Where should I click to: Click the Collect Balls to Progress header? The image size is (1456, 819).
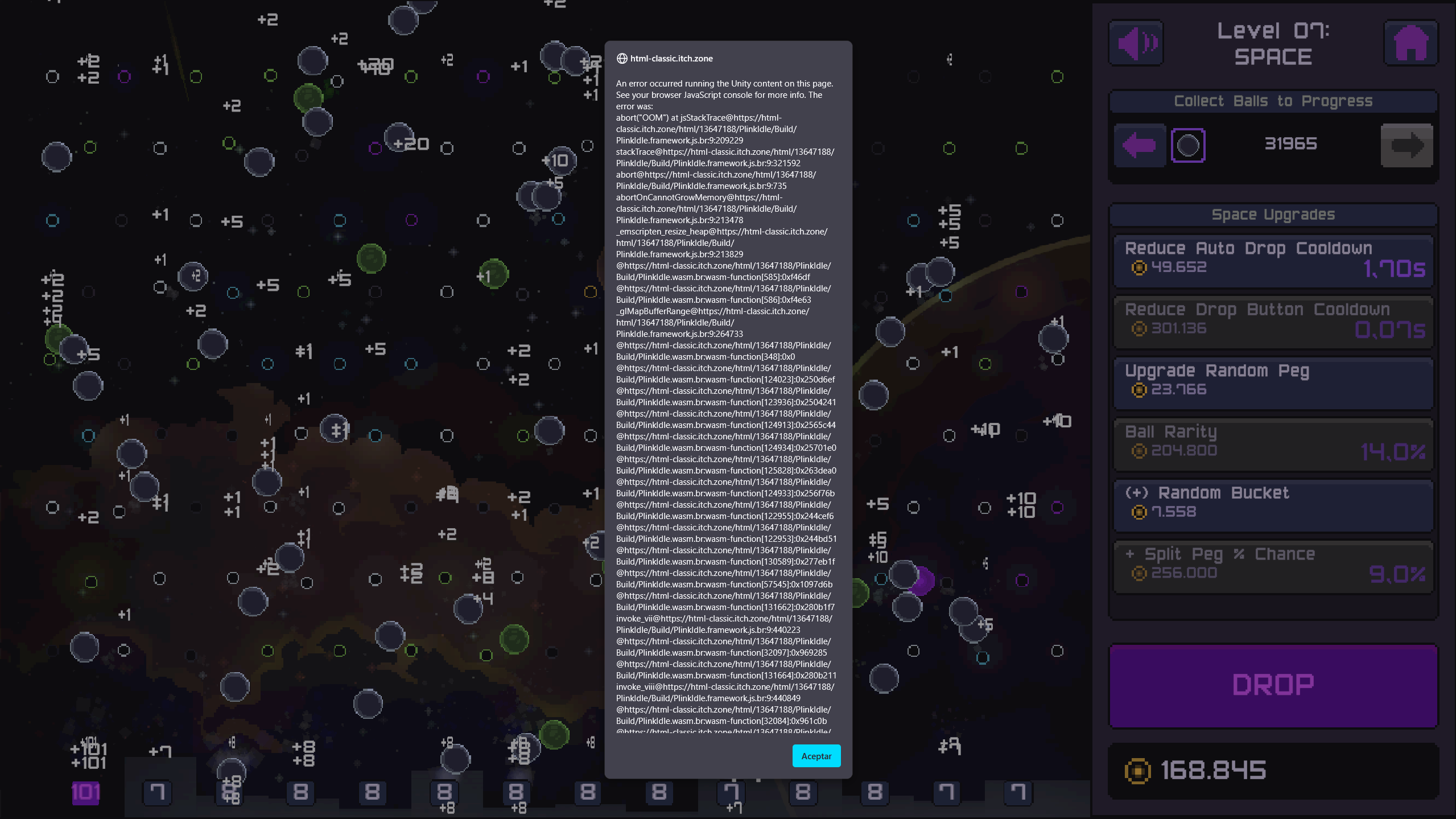point(1273,101)
